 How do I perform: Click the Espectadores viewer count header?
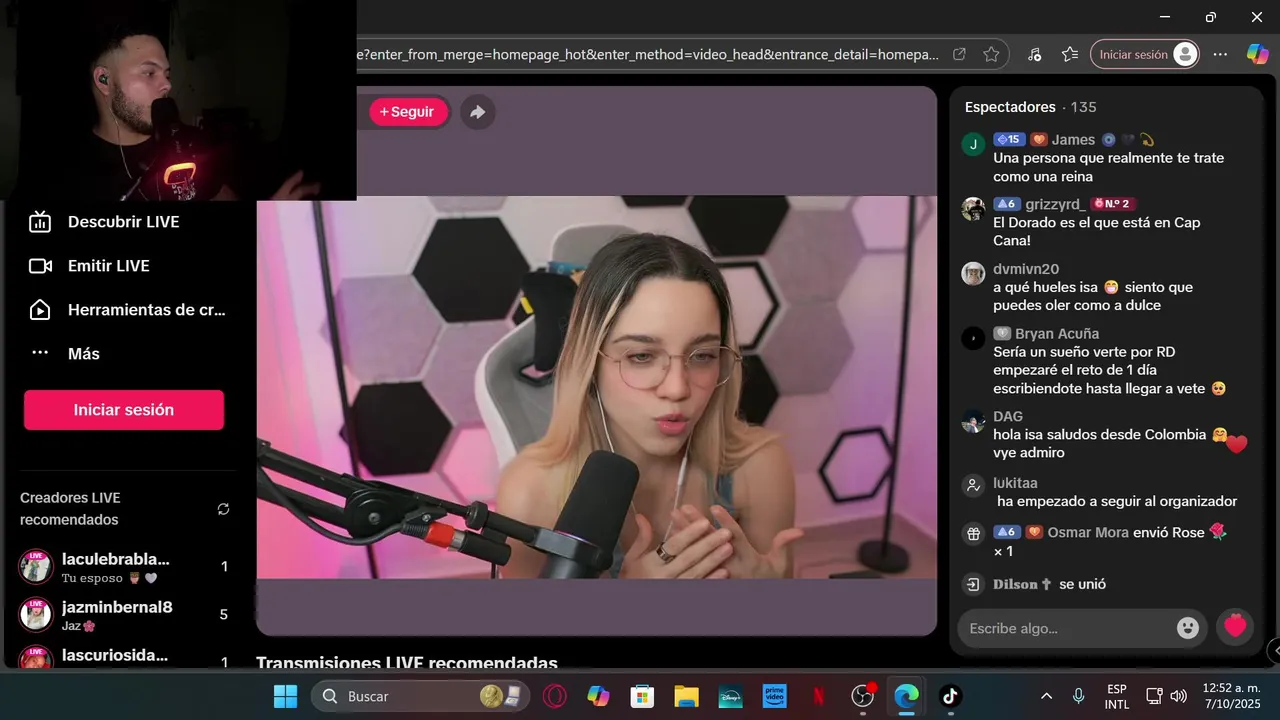(1030, 107)
